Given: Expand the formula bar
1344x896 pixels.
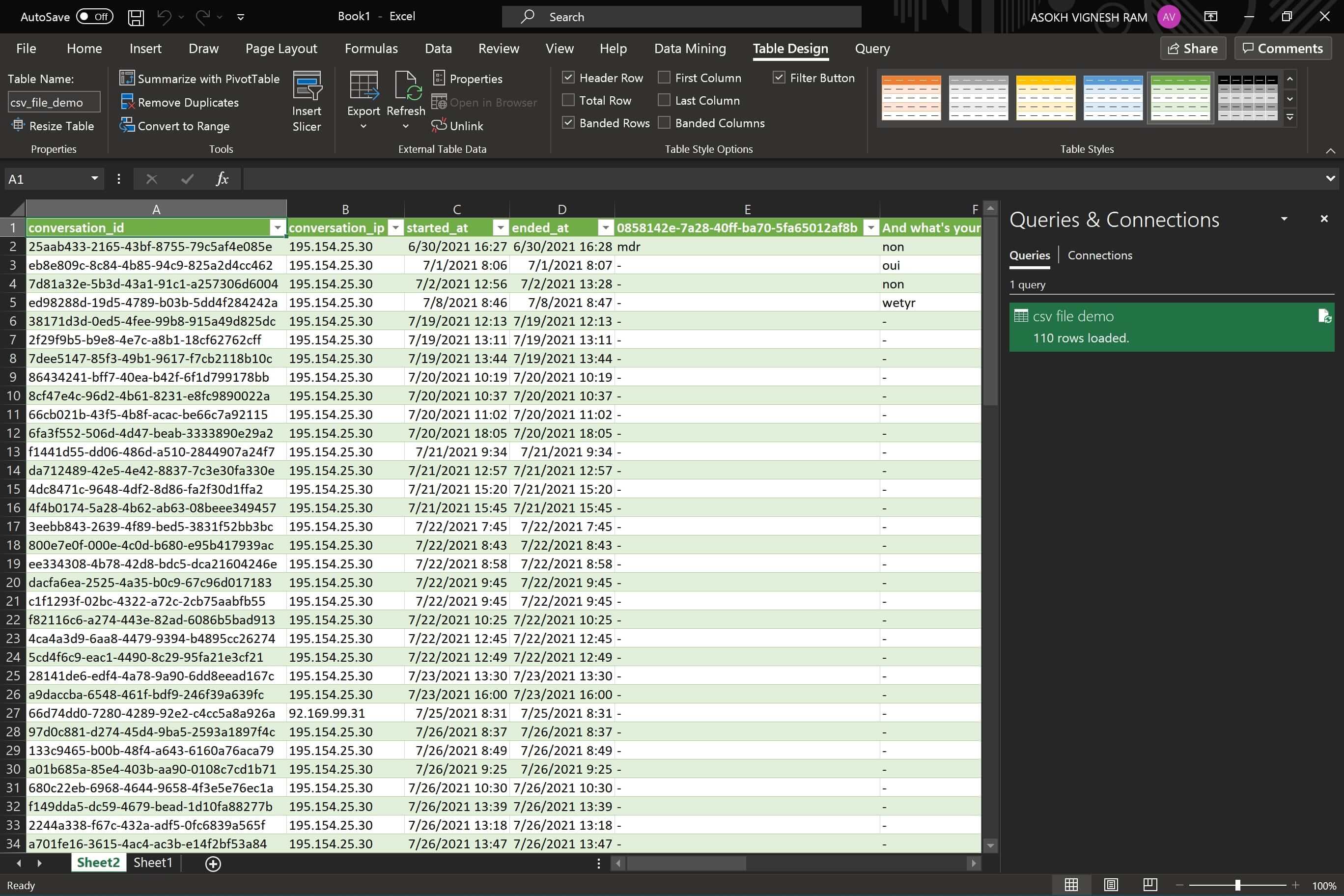Looking at the screenshot, I should tap(1330, 179).
